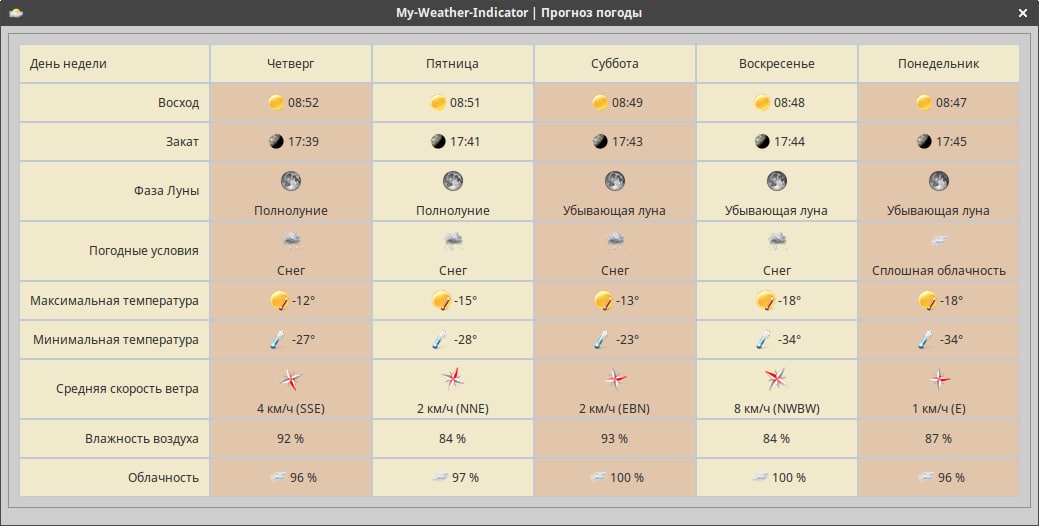1039x526 pixels.
Task: Click the 2 км/ч (NNE) wind value
Action: [x=453, y=409]
